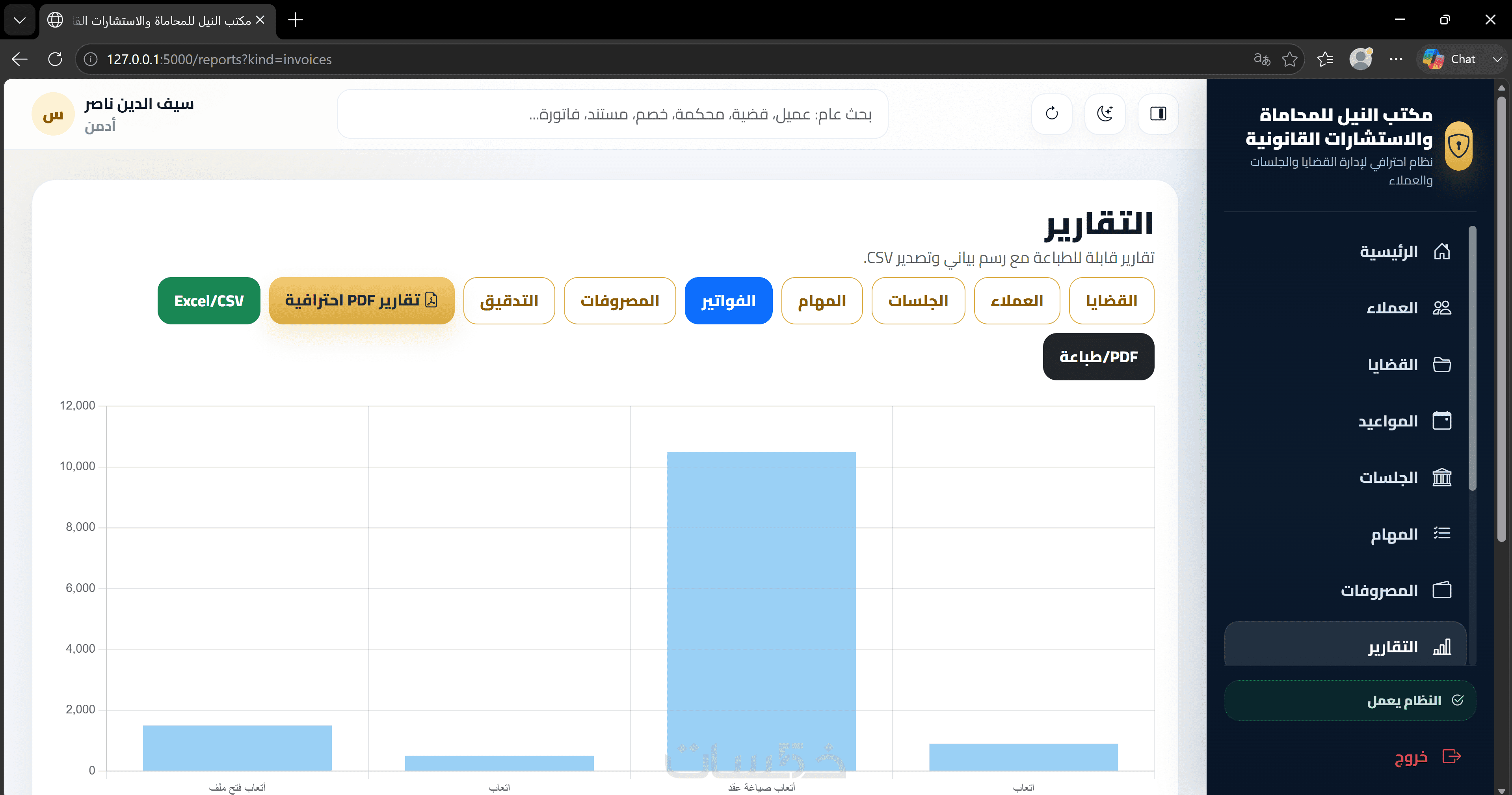1512x795 pixels.
Task: Click the tall أتعاب صياغة عقد bar
Action: click(761, 611)
